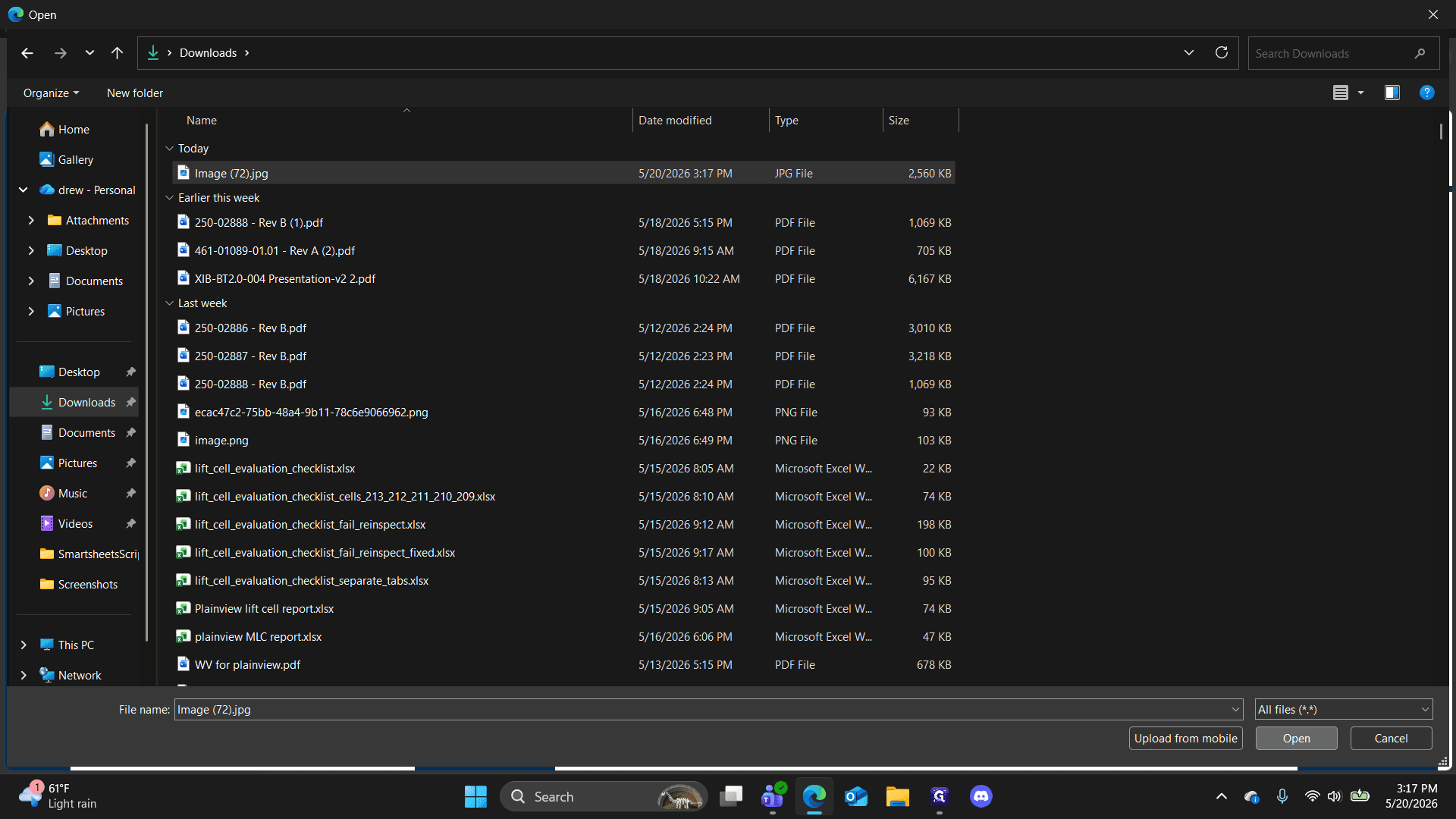
Task: Collapse the Last week group
Action: (170, 303)
